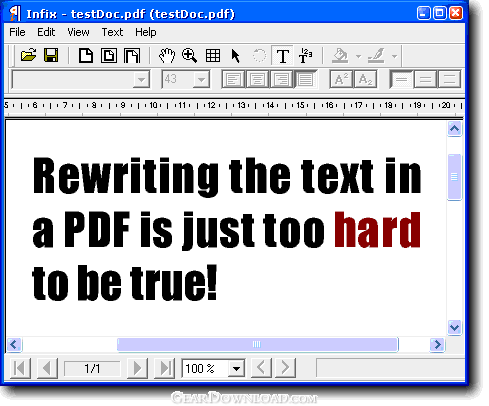The image size is (489, 406).
Task: Toggle superscript formatting
Action: [341, 79]
